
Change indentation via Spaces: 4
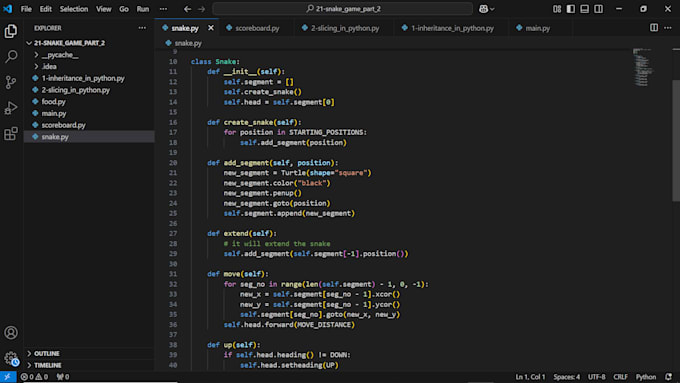pyautogui.click(x=566, y=377)
